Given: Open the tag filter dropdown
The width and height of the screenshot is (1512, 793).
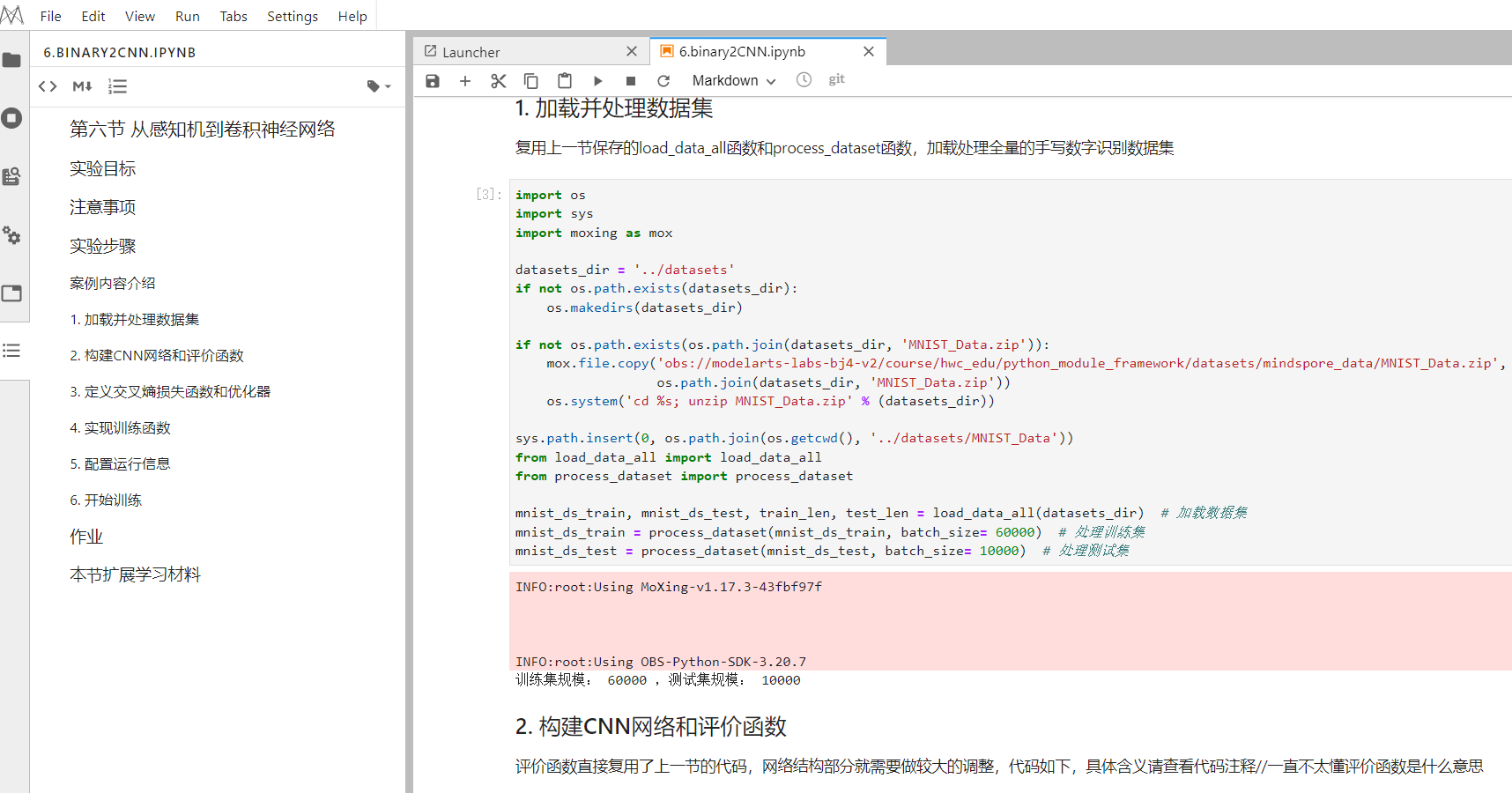Looking at the screenshot, I should tap(379, 86).
